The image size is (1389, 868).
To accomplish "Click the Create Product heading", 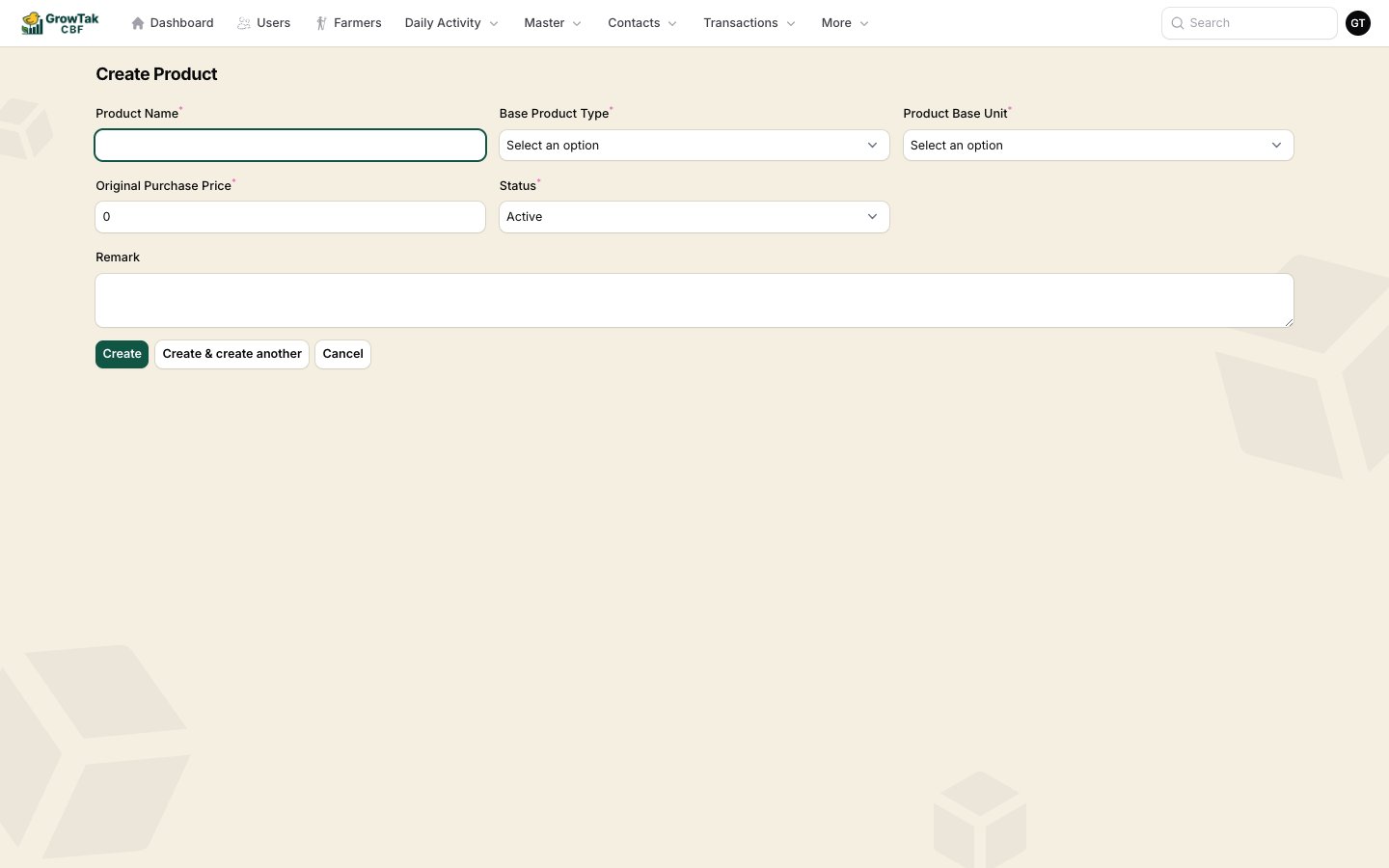I will point(156,74).
